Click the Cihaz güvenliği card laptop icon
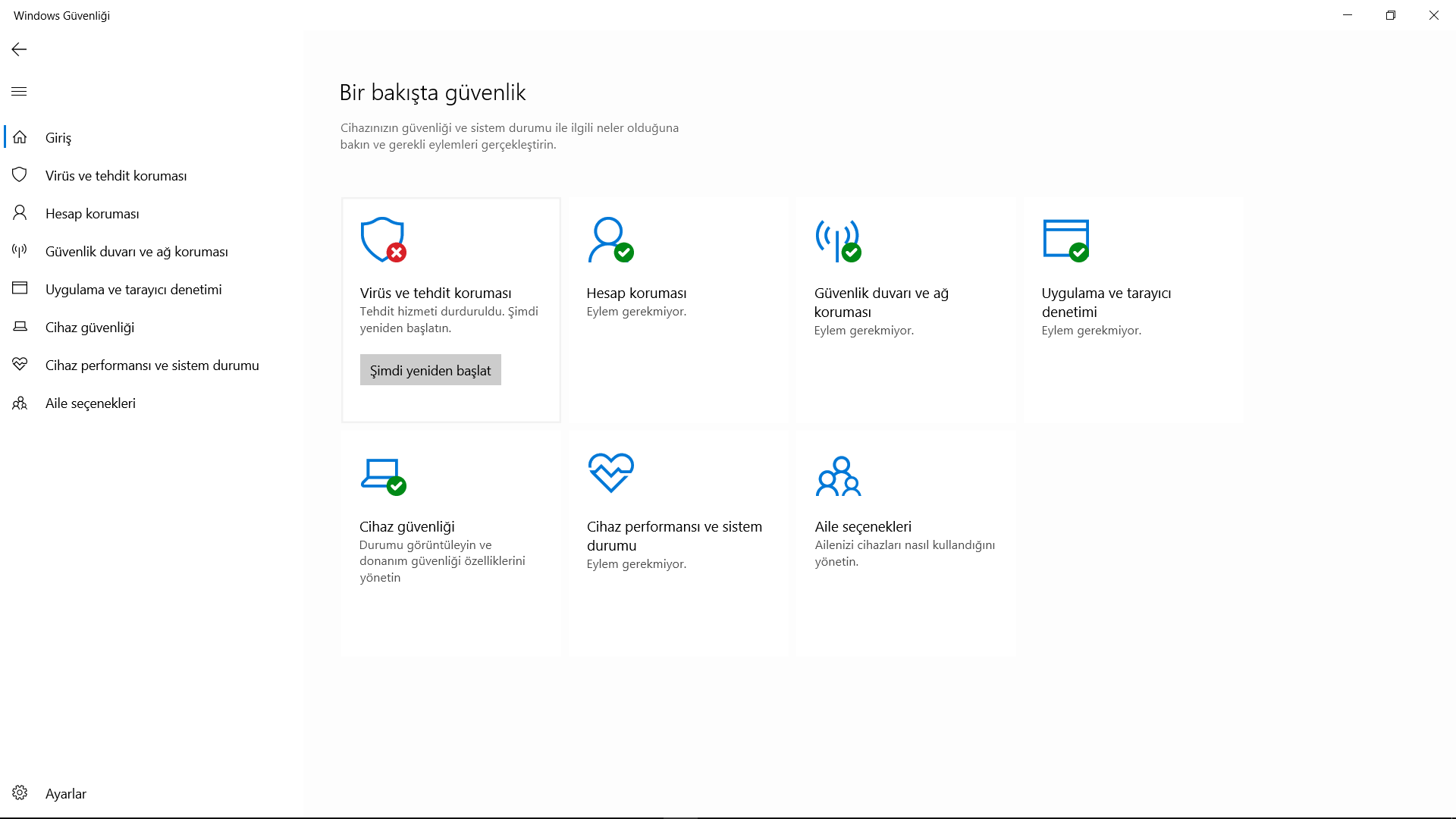 pos(383,477)
